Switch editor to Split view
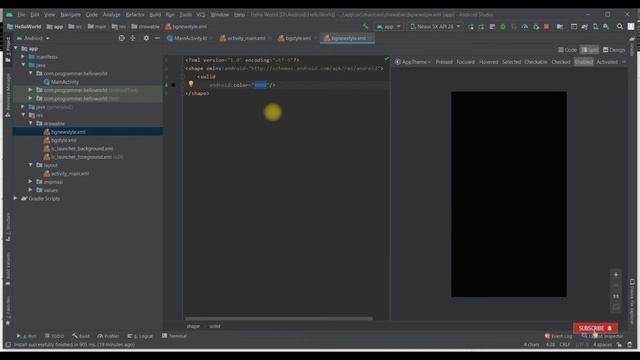640x360 pixels. pyautogui.click(x=589, y=50)
